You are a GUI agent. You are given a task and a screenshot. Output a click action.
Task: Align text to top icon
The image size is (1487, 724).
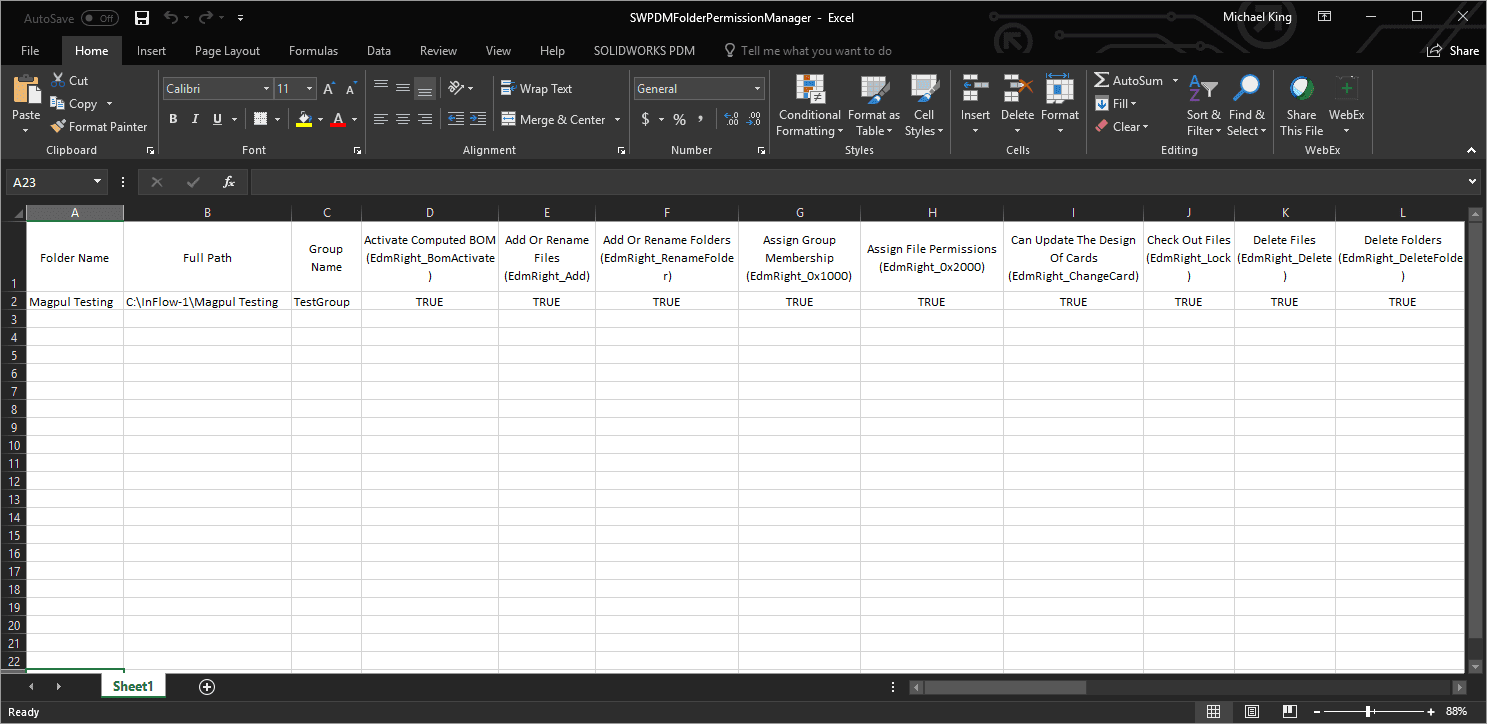coord(381,89)
